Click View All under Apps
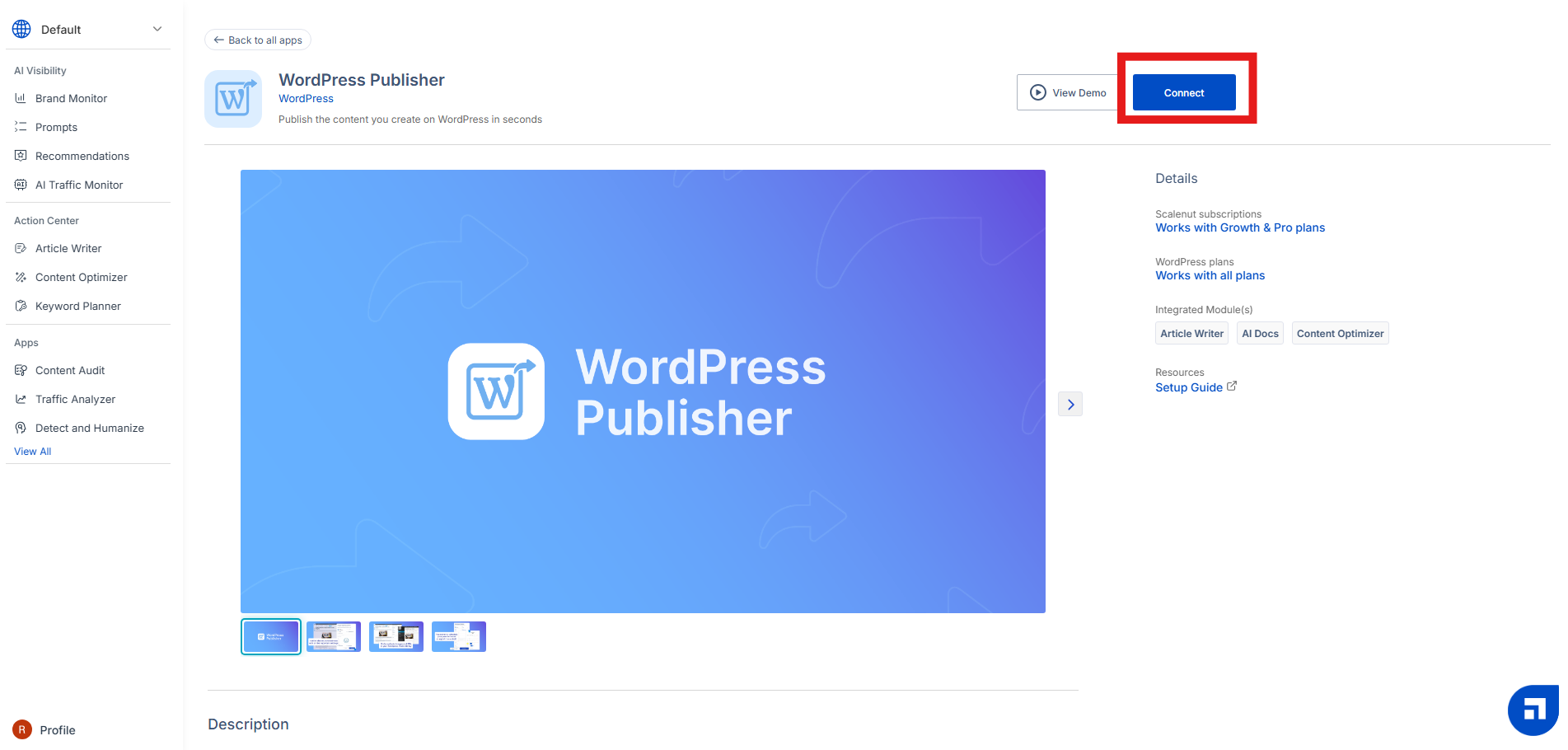The height and width of the screenshot is (750, 1568). pos(32,452)
